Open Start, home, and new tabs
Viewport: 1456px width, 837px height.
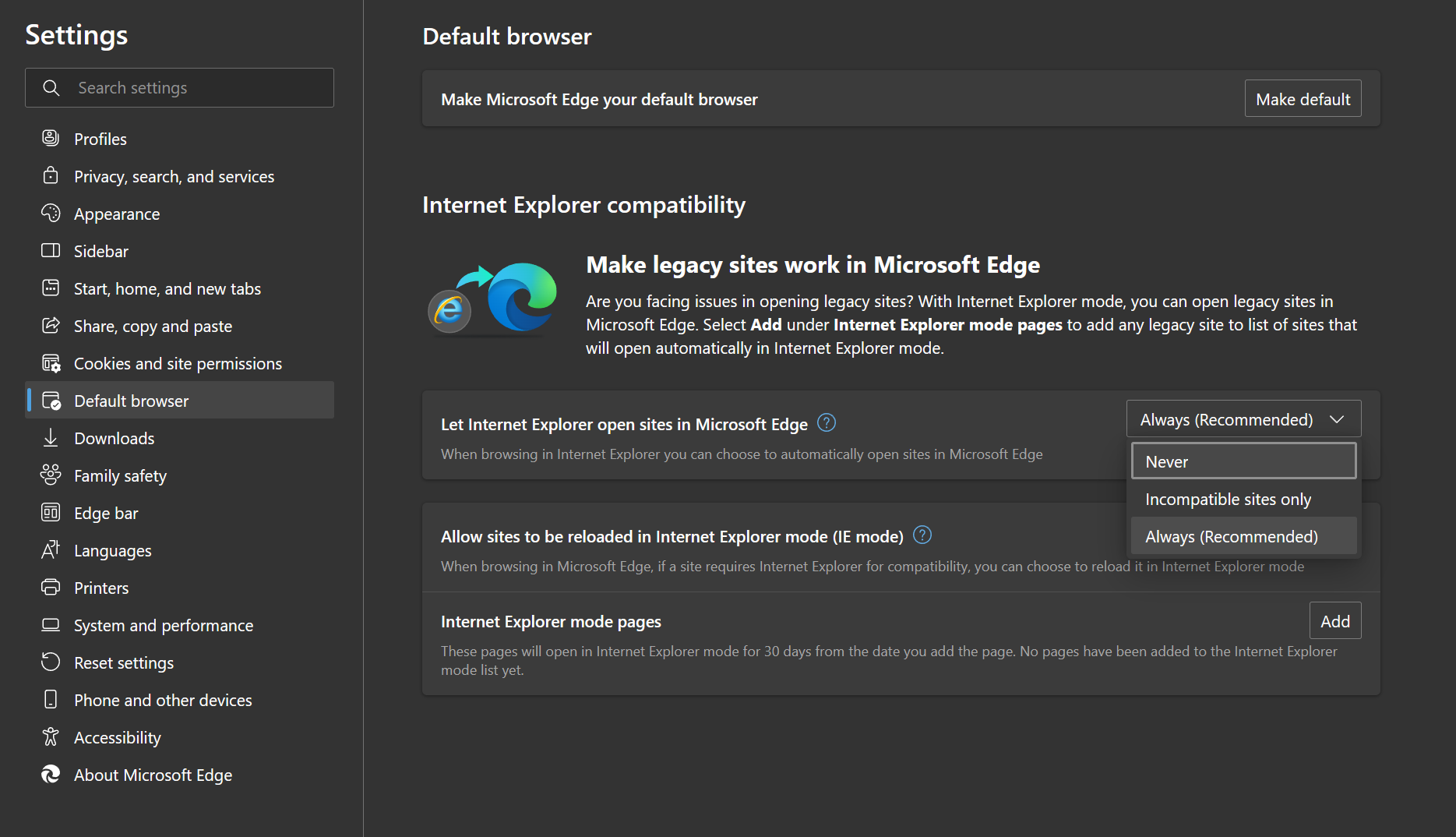pos(179,288)
